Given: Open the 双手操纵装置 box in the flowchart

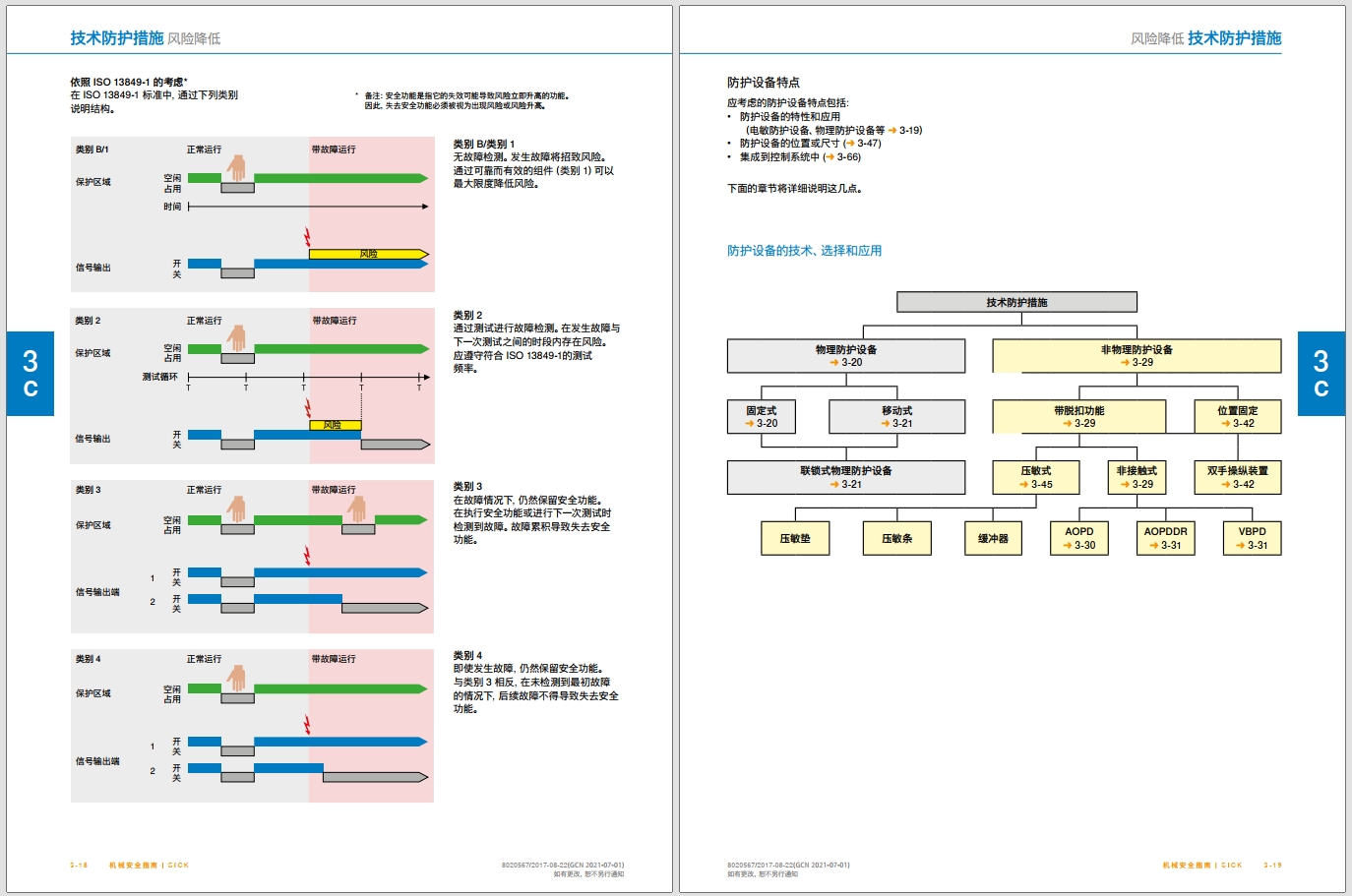Looking at the screenshot, I should point(1237,477).
